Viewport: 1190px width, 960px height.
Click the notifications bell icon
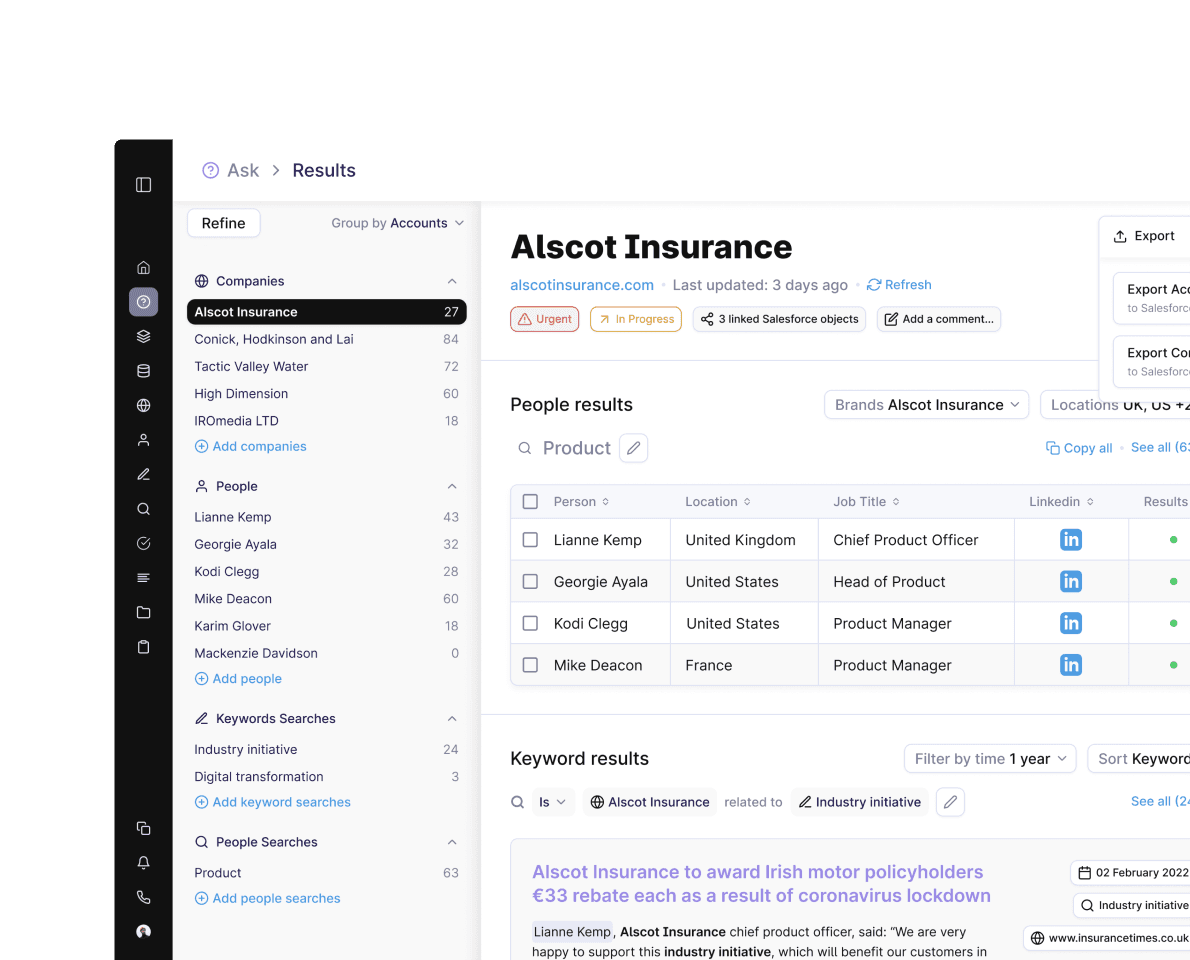pyautogui.click(x=143, y=863)
